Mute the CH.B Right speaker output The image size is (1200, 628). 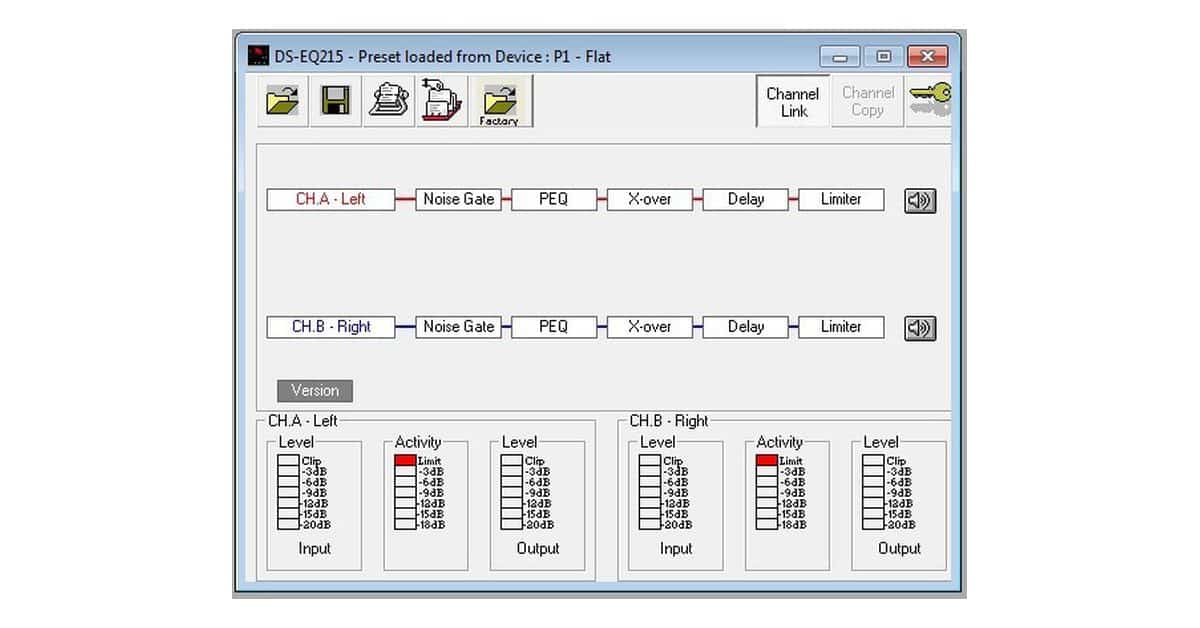click(x=919, y=327)
